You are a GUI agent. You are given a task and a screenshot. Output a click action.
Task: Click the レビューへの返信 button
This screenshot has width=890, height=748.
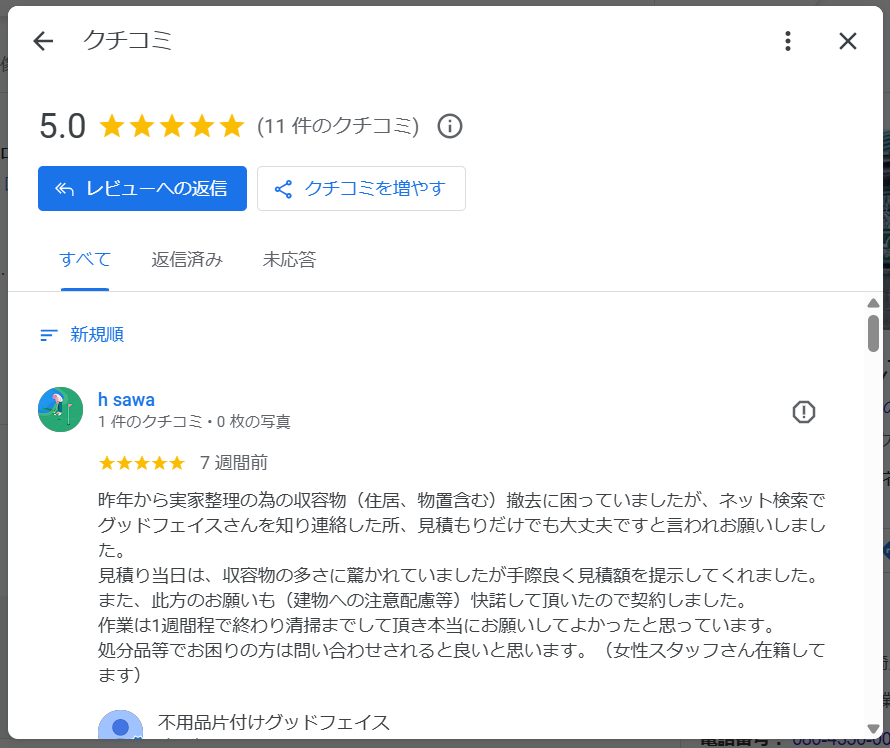pyautogui.click(x=142, y=188)
